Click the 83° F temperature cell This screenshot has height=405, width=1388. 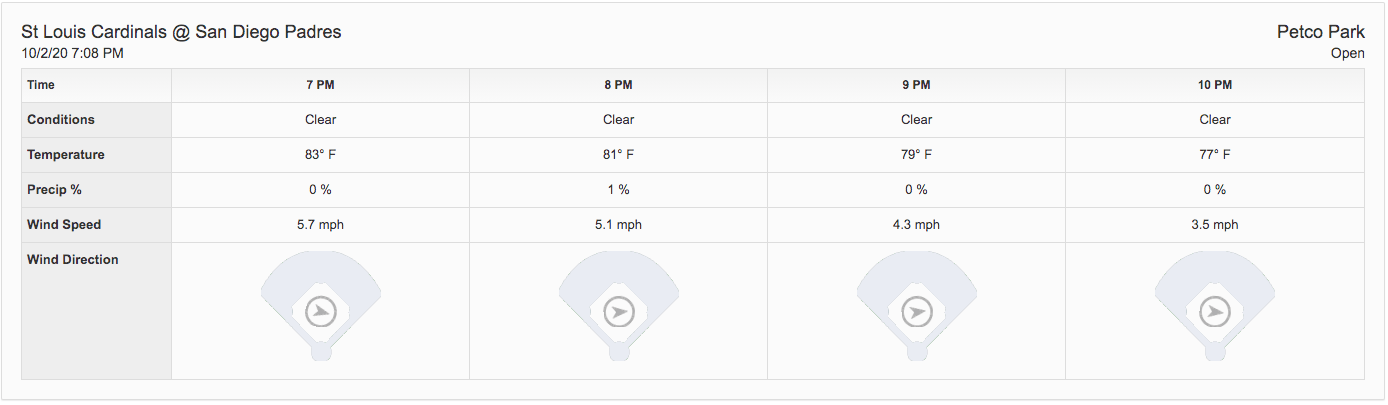click(x=321, y=155)
